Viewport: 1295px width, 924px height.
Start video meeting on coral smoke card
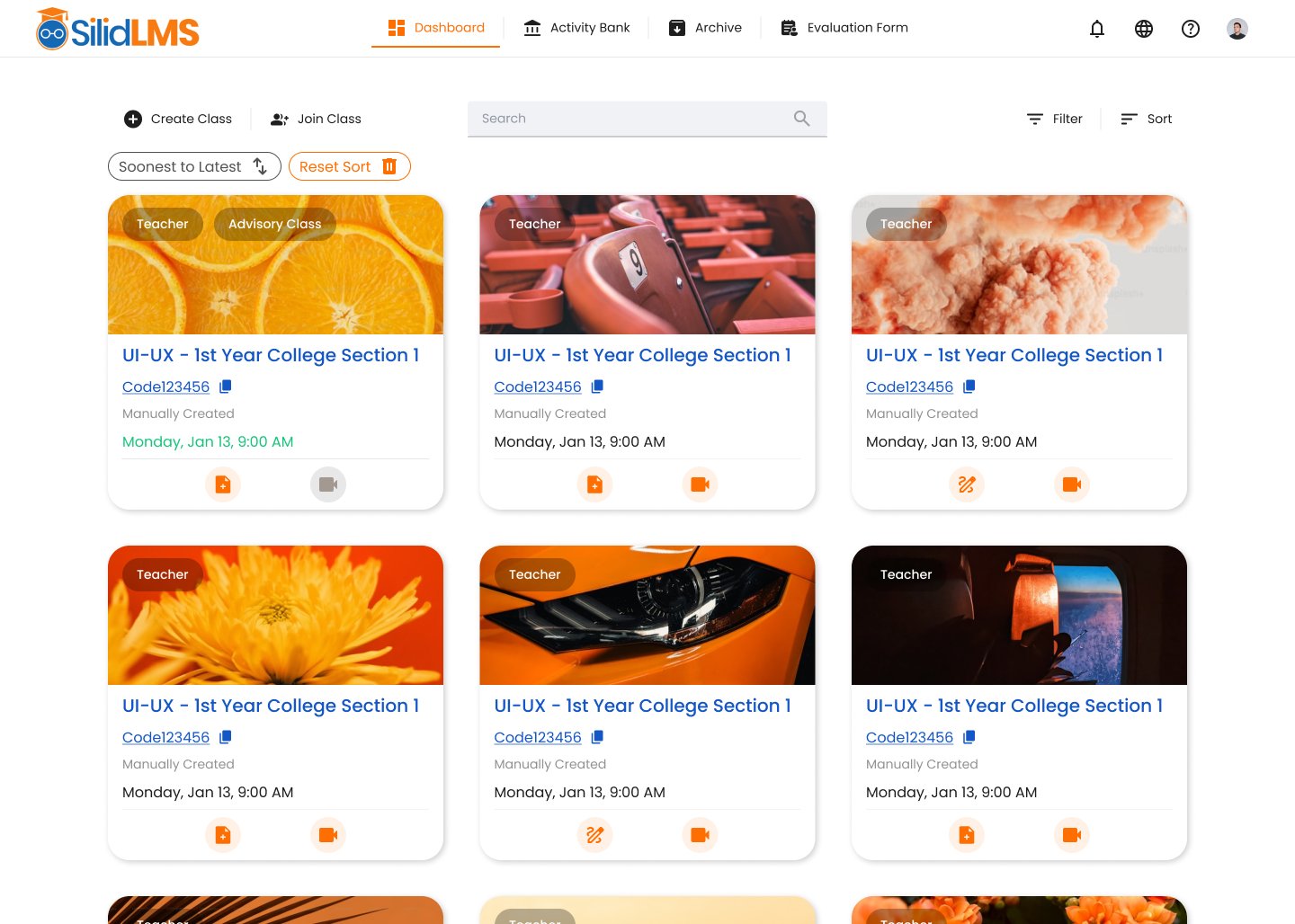click(x=1072, y=484)
